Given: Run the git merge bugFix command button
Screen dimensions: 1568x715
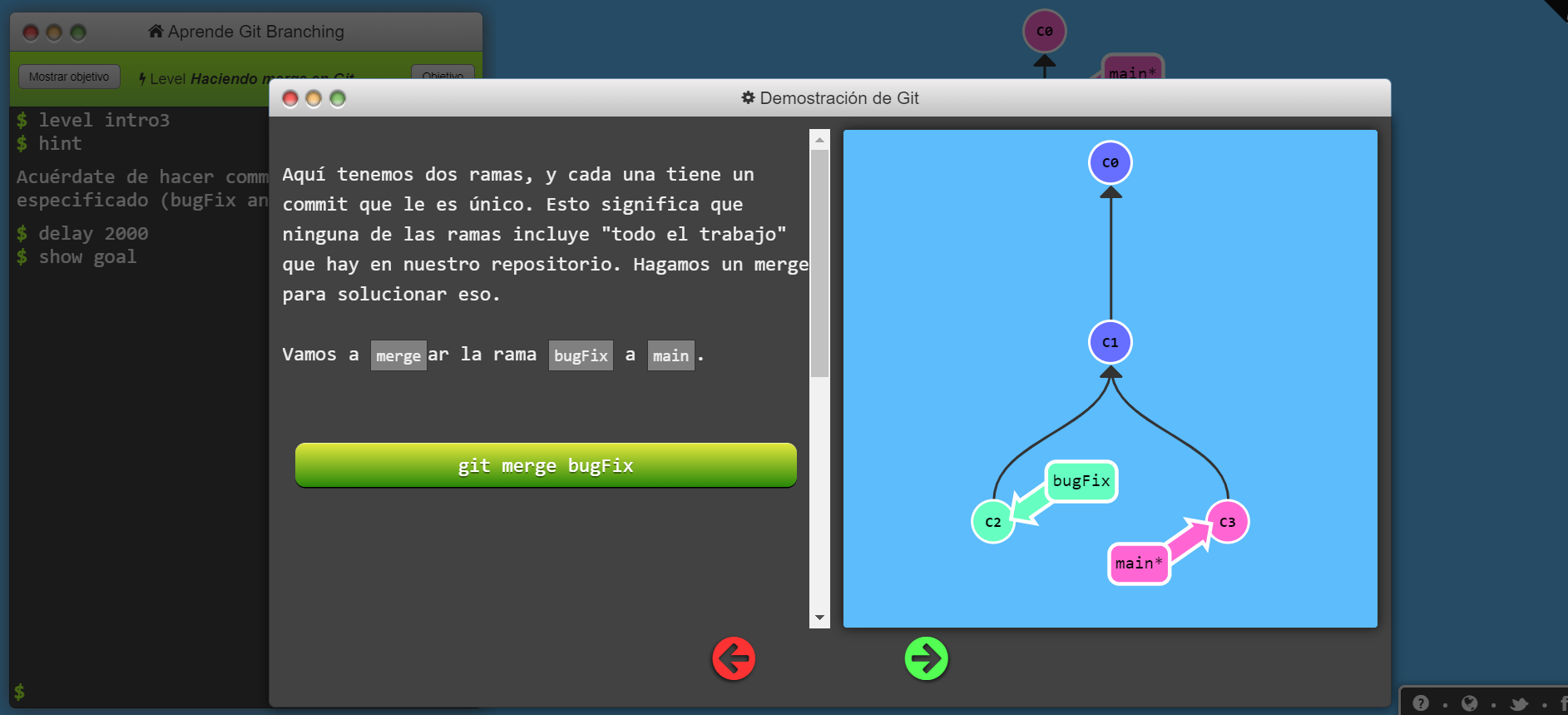Looking at the screenshot, I should tap(546, 465).
